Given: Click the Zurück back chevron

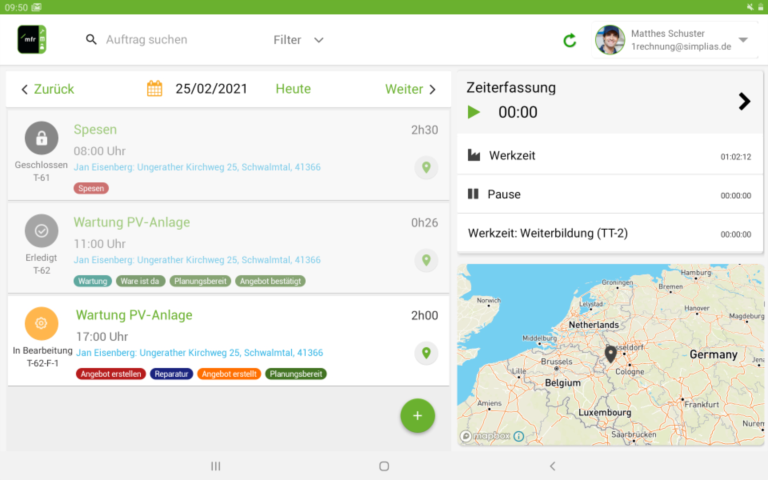Looking at the screenshot, I should click(x=24, y=89).
